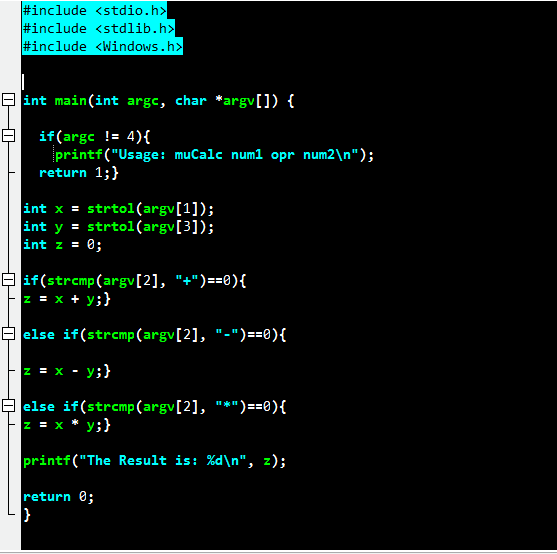Click the highlighted stdlib.h include line
This screenshot has width=557, height=554.
98,28
